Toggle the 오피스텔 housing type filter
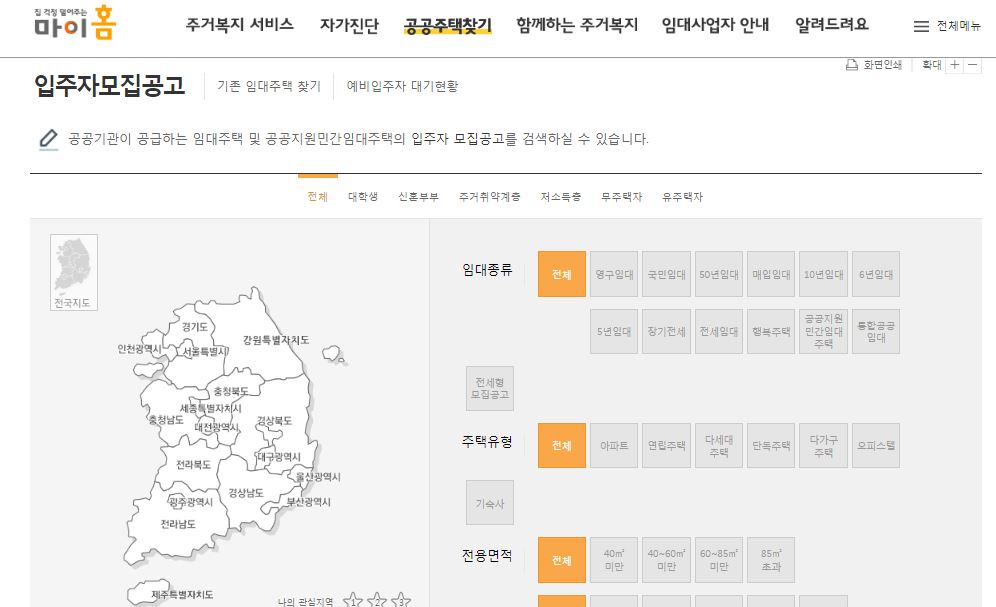 tap(875, 445)
